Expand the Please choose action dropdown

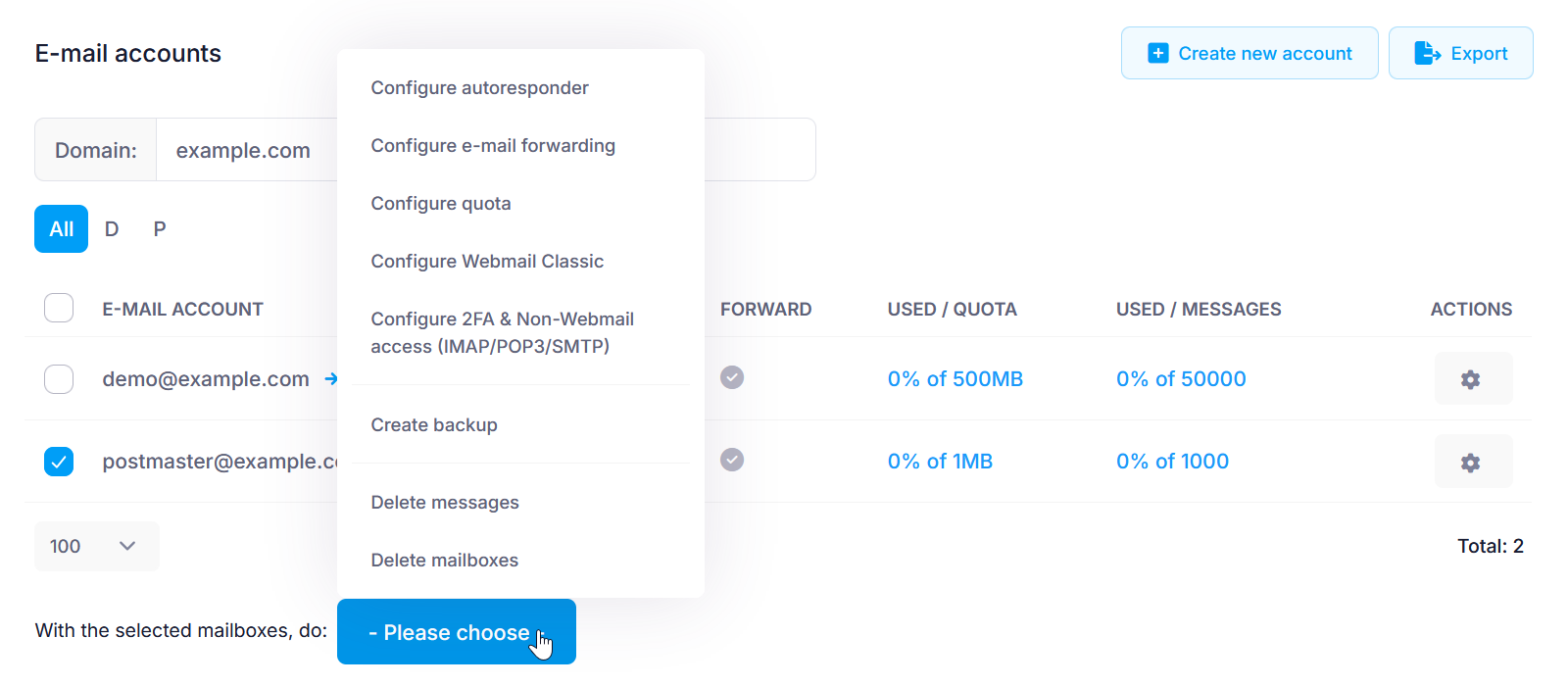click(456, 632)
